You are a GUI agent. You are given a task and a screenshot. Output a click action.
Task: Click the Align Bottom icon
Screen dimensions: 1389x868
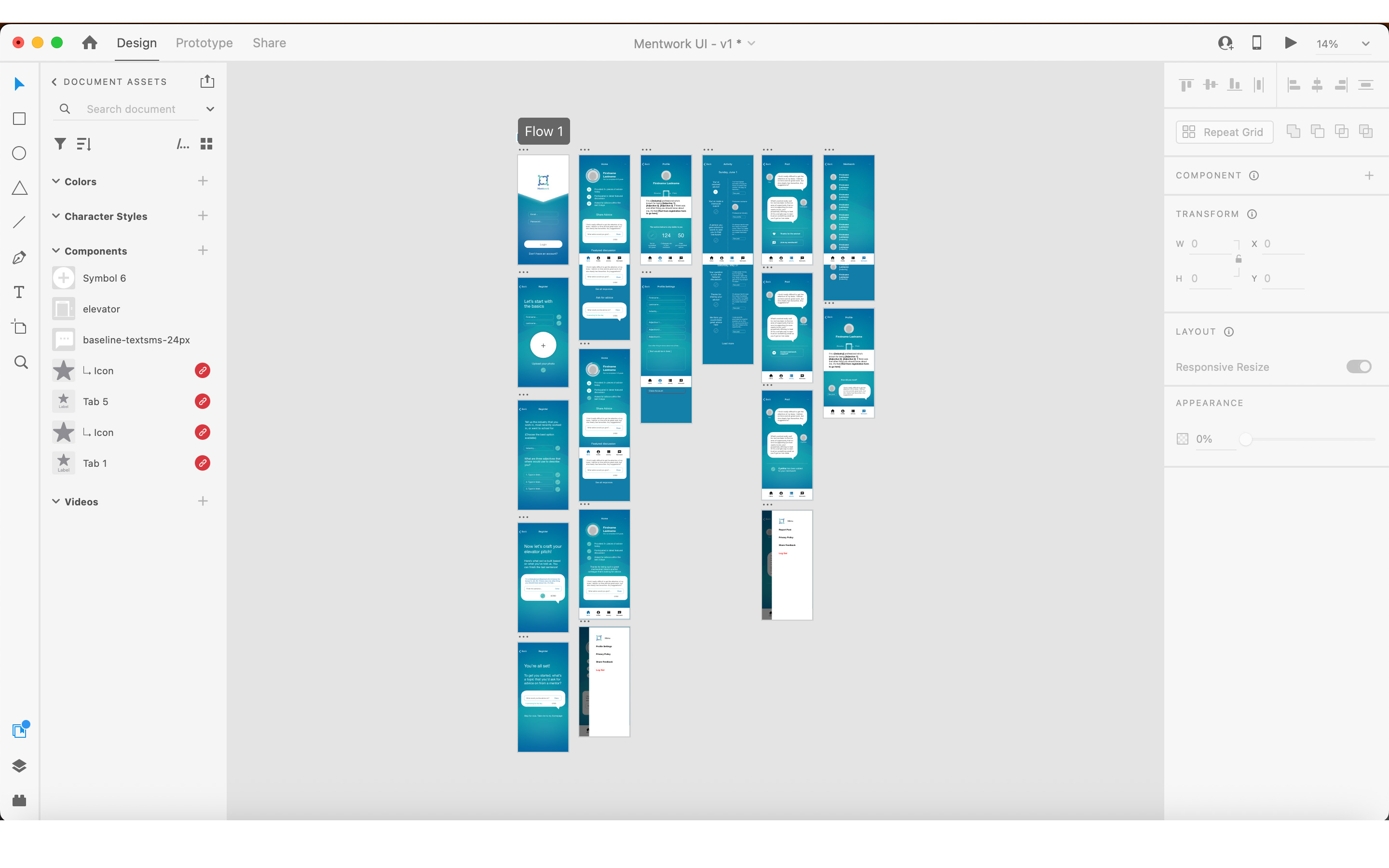(1234, 85)
